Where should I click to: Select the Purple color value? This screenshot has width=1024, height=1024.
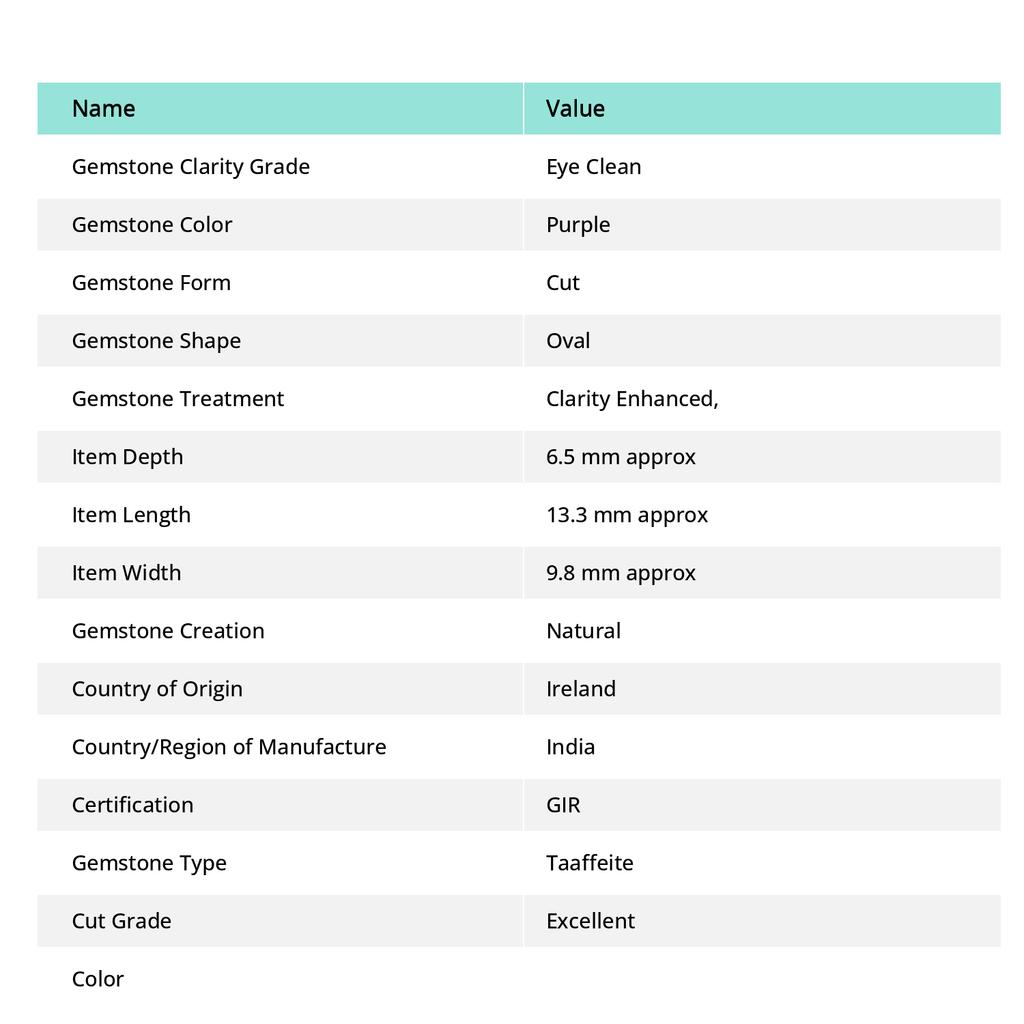click(x=578, y=224)
